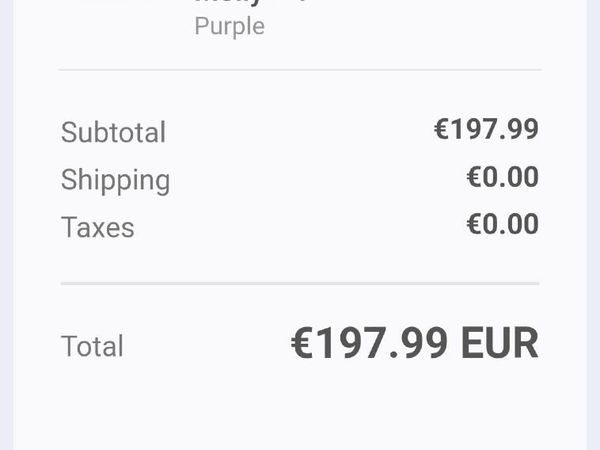
Task: Click the EUR currency code
Action: tap(499, 343)
